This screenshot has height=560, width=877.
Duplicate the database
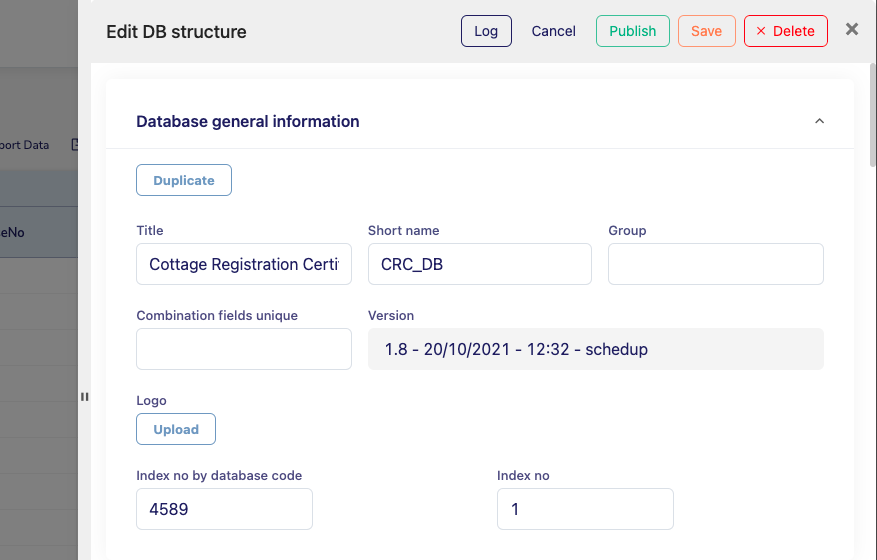coord(184,180)
